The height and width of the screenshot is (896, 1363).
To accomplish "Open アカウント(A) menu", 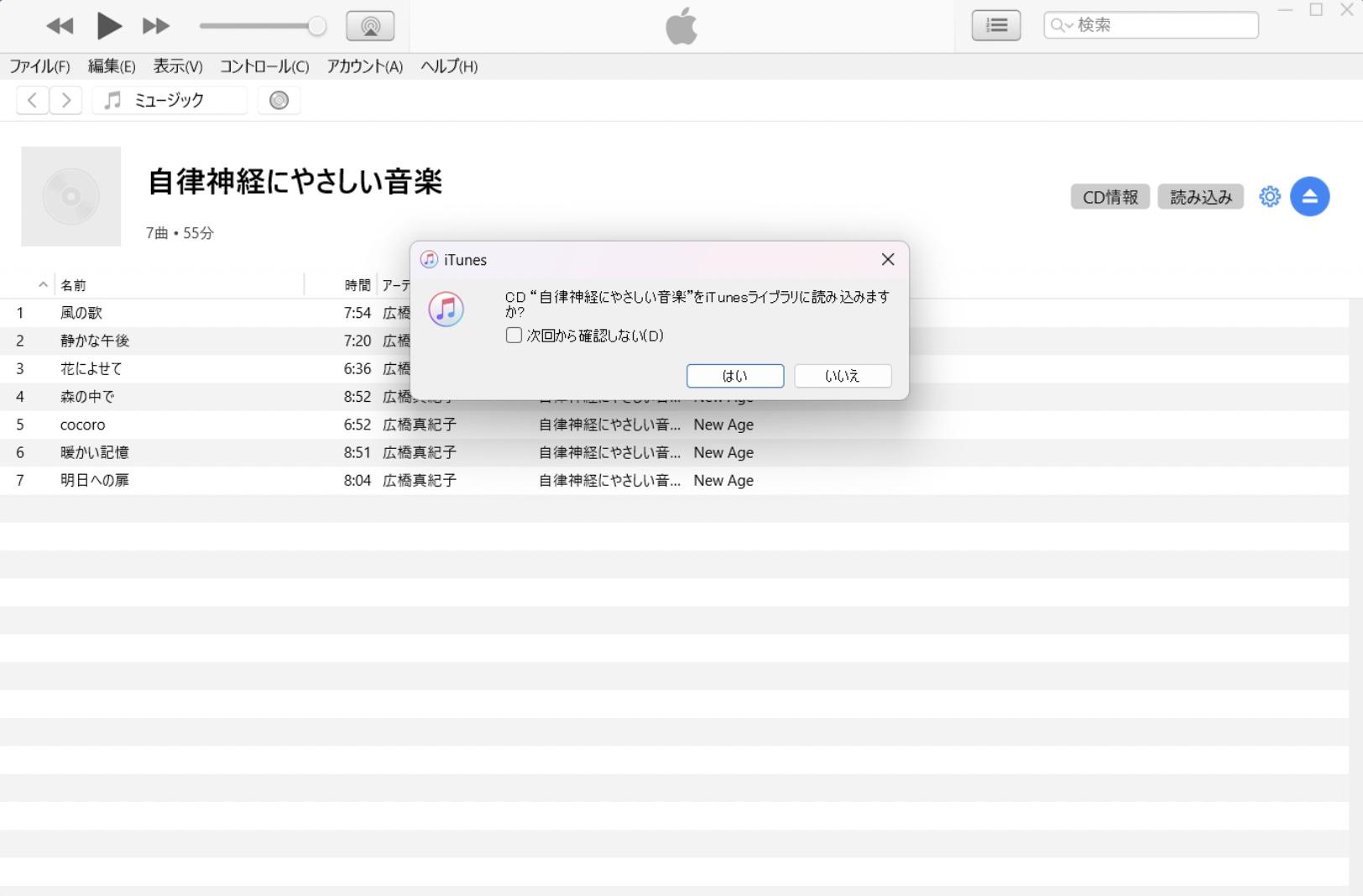I will pyautogui.click(x=365, y=66).
